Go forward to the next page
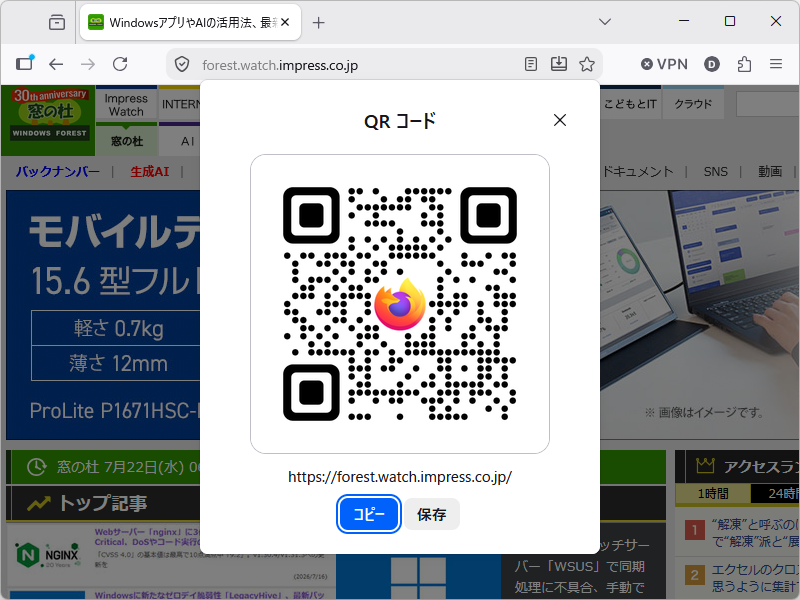Viewport: 800px width, 600px height. pos(88,64)
